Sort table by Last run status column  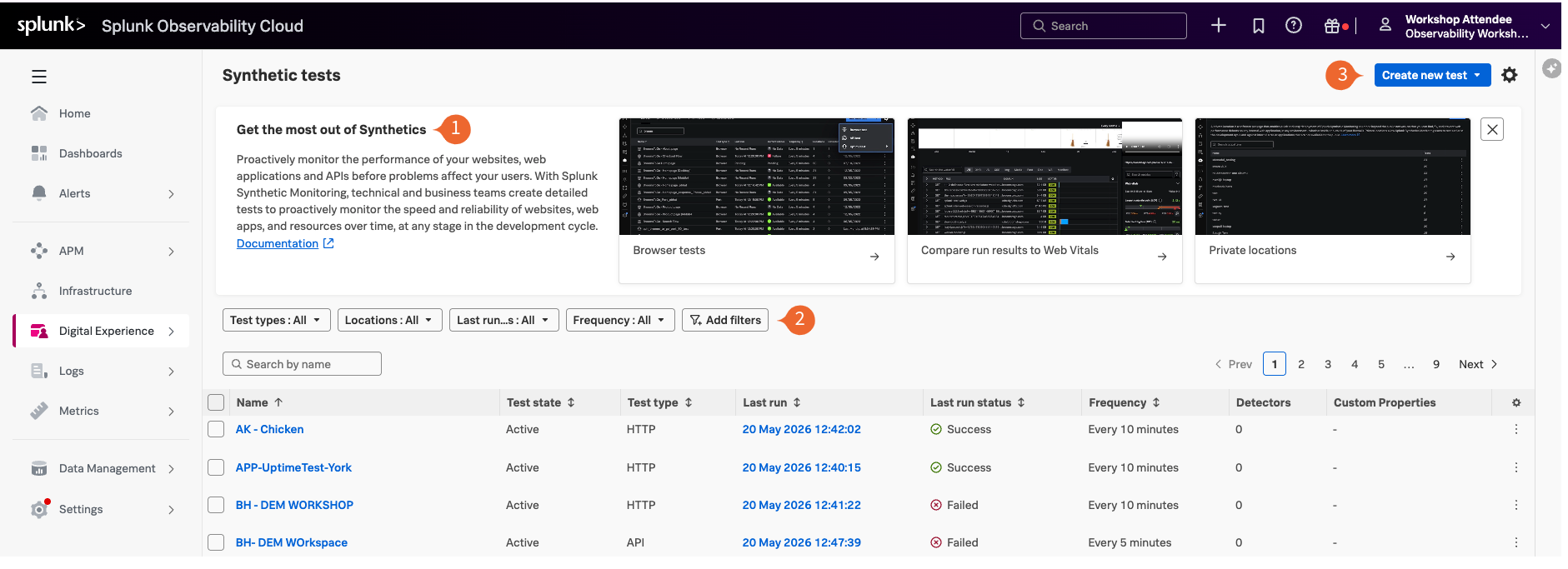point(978,402)
